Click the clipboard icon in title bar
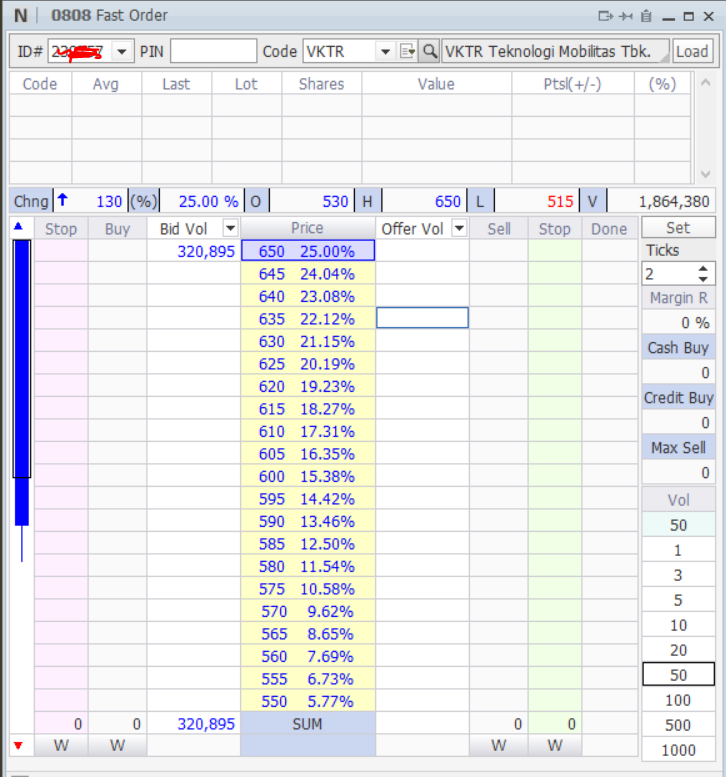 coord(646,16)
